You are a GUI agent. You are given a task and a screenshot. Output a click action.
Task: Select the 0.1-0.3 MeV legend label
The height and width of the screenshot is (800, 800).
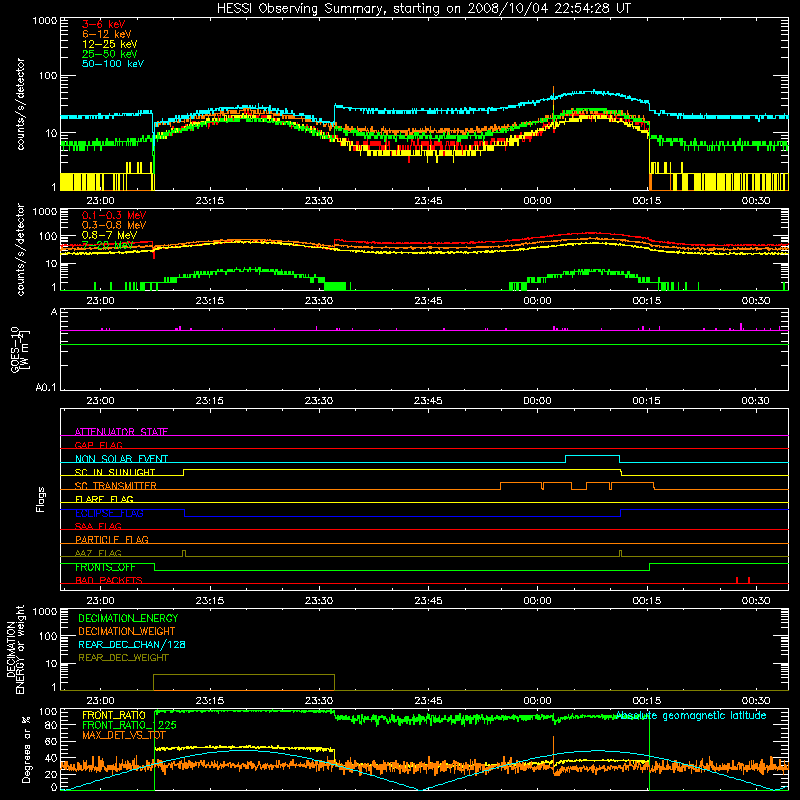pos(114,215)
